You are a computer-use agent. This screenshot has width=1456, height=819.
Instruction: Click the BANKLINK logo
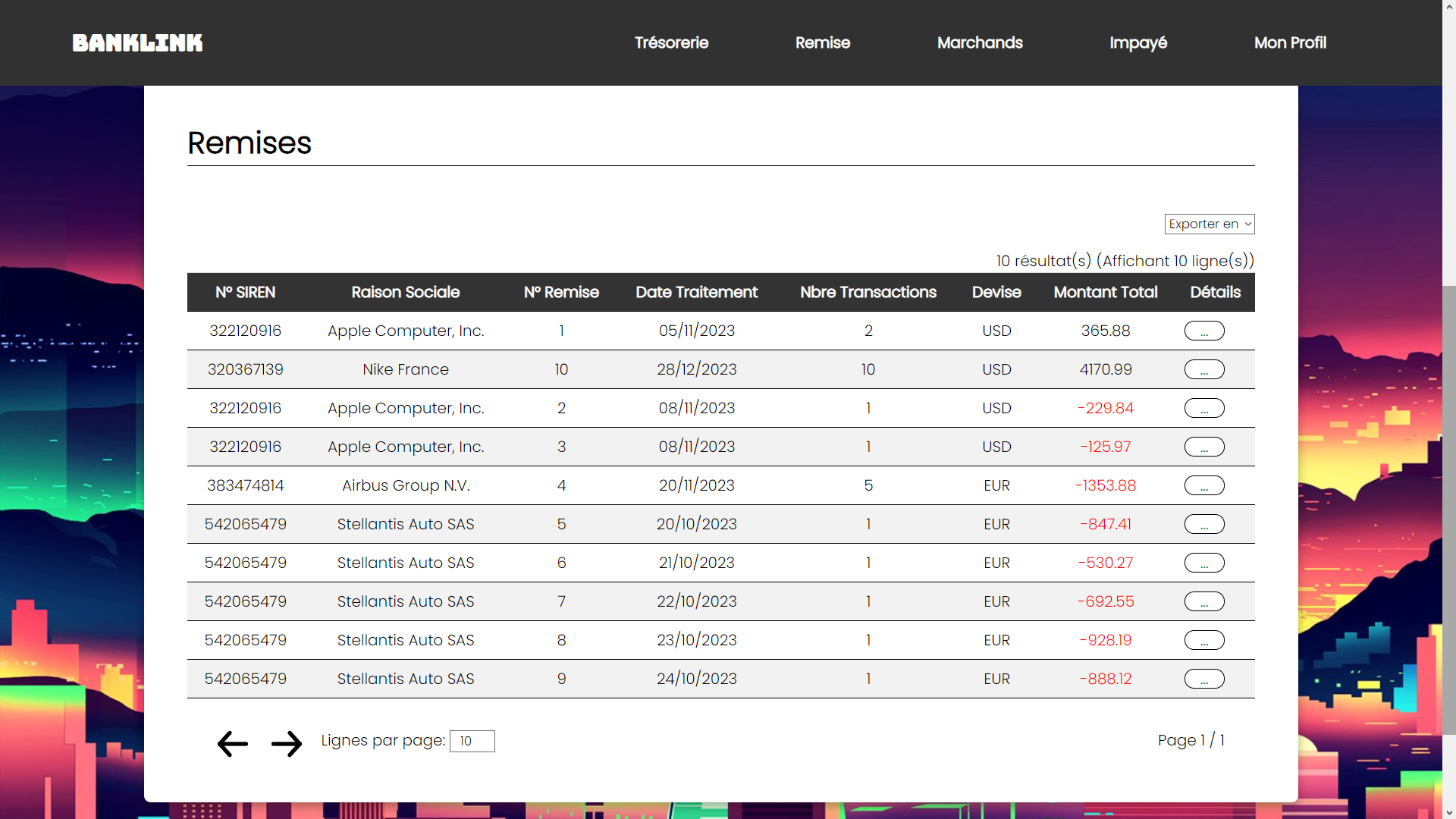137,43
